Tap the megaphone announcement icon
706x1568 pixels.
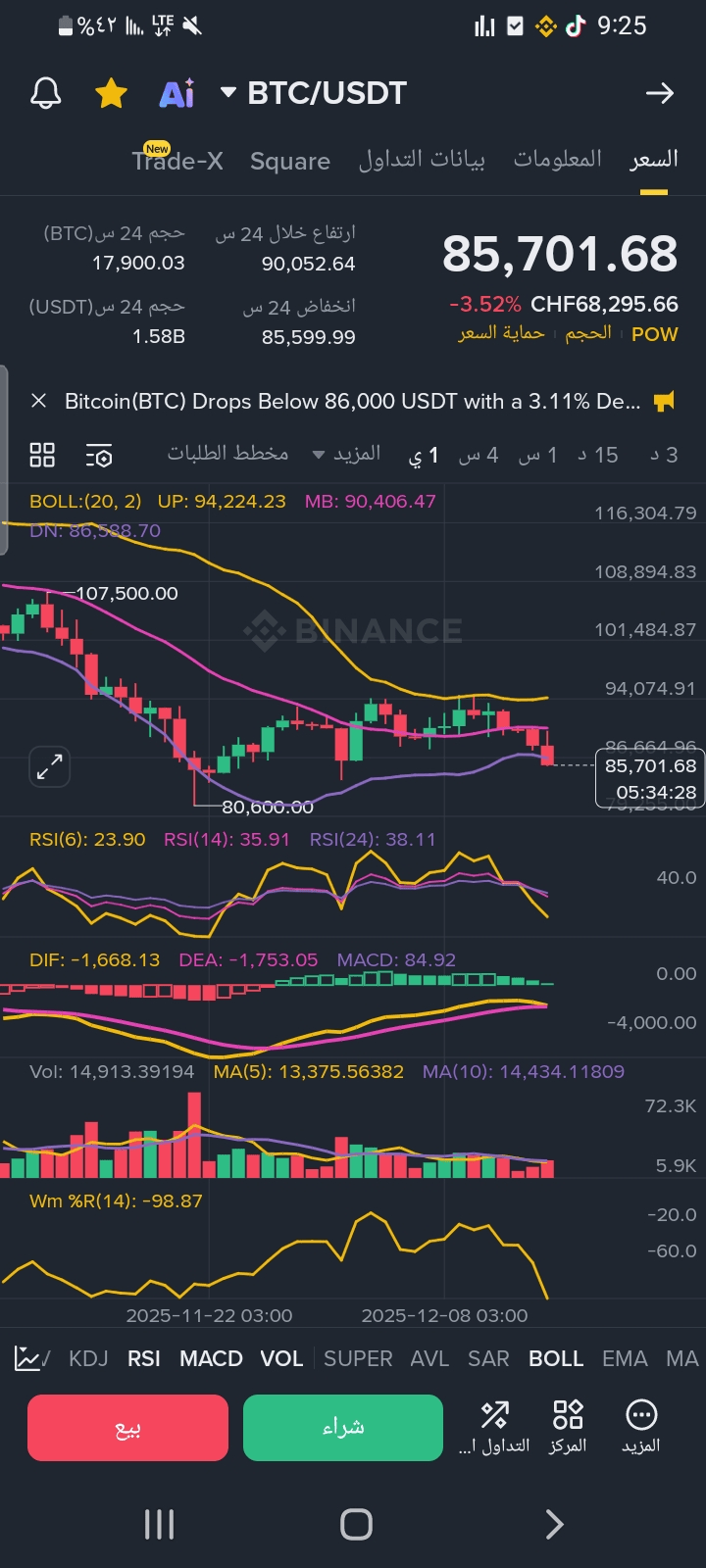(664, 401)
